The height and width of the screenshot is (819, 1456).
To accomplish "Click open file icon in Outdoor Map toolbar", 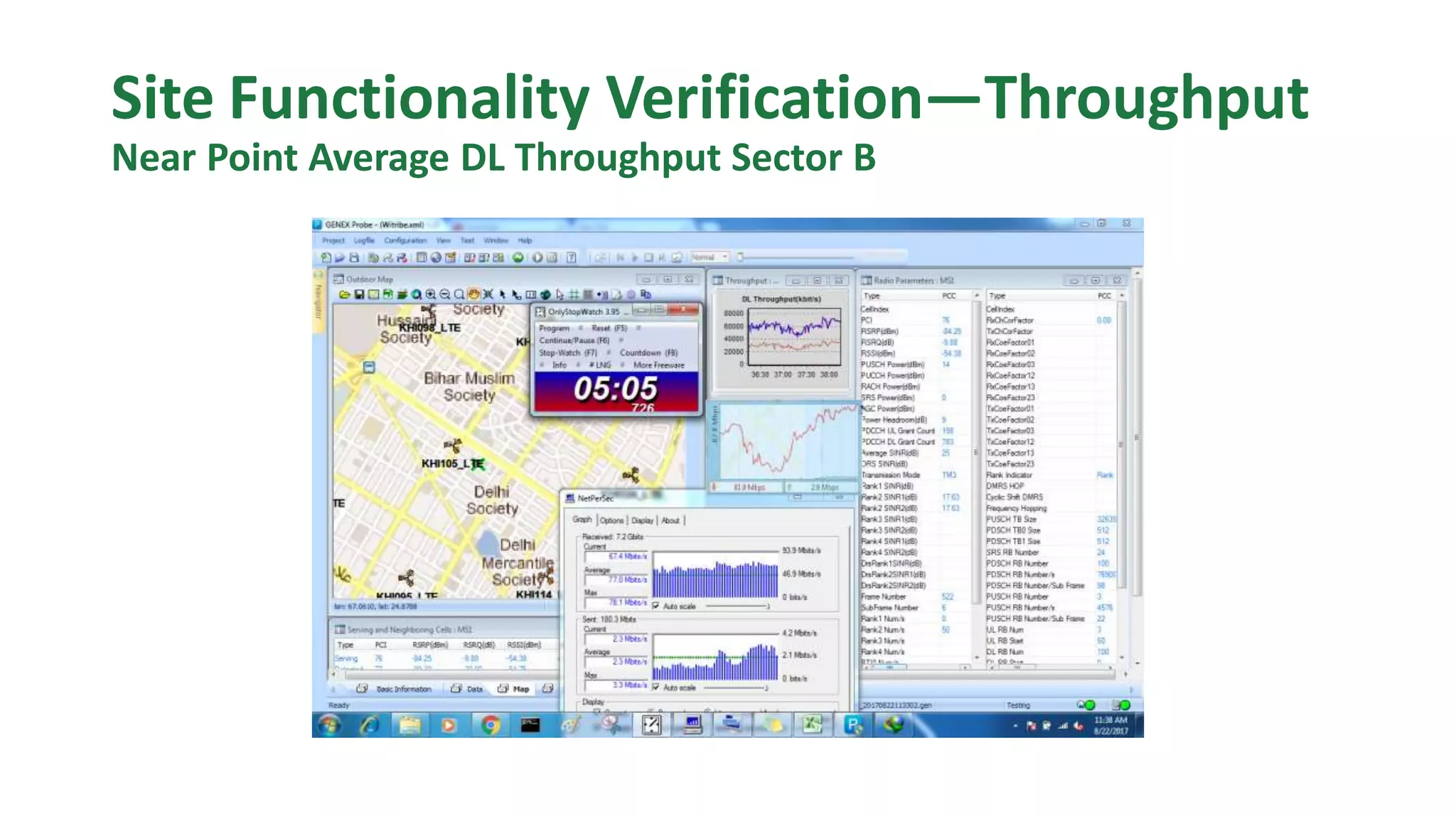I will coord(345,294).
